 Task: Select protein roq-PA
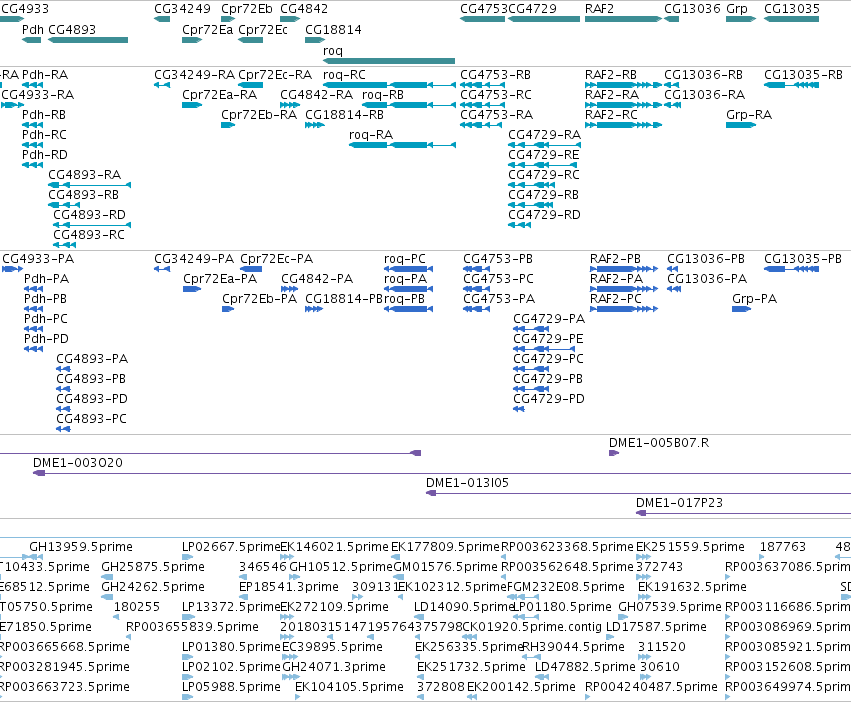(x=409, y=289)
